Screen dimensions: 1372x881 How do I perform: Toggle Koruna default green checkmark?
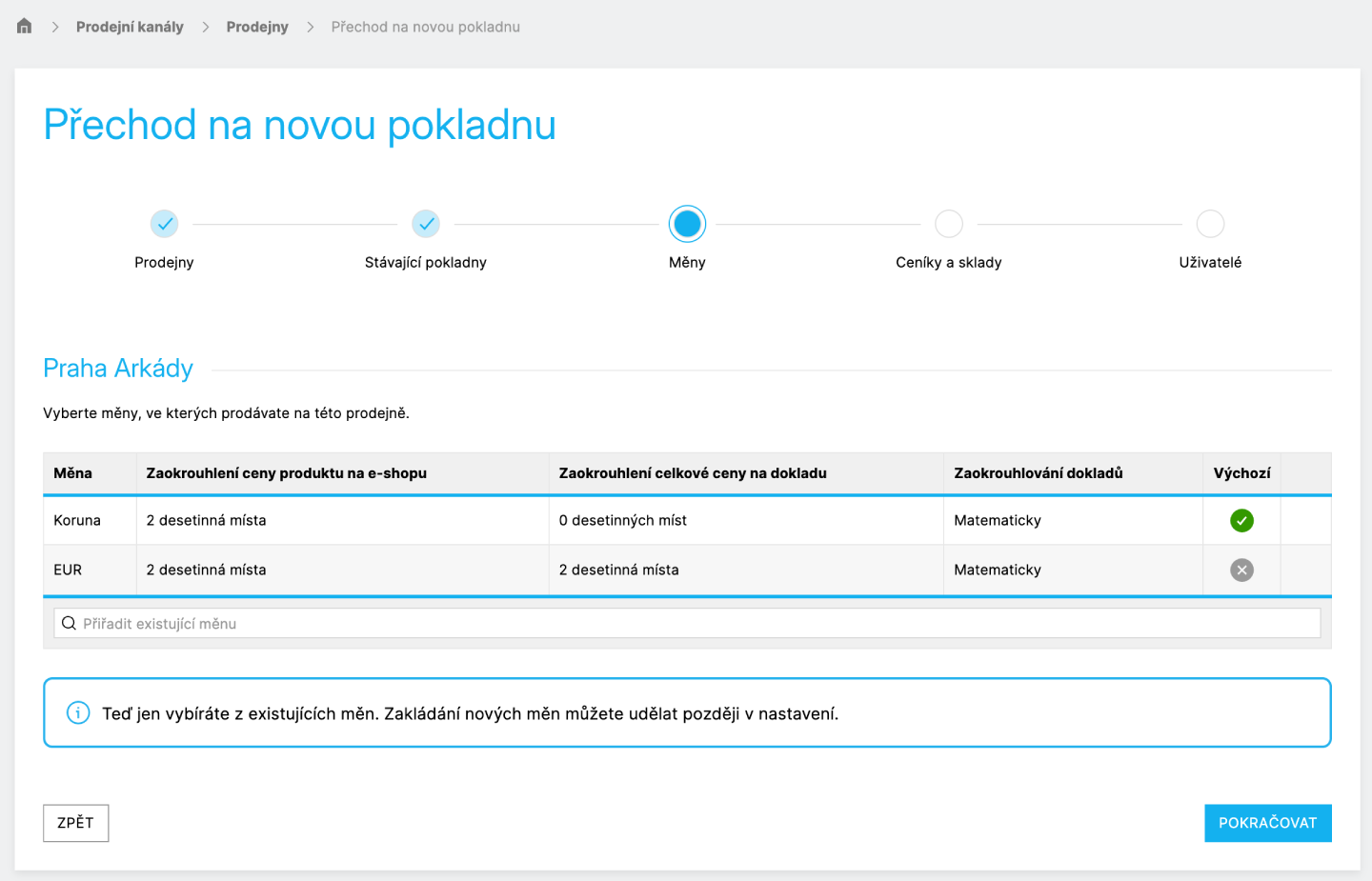[1241, 520]
